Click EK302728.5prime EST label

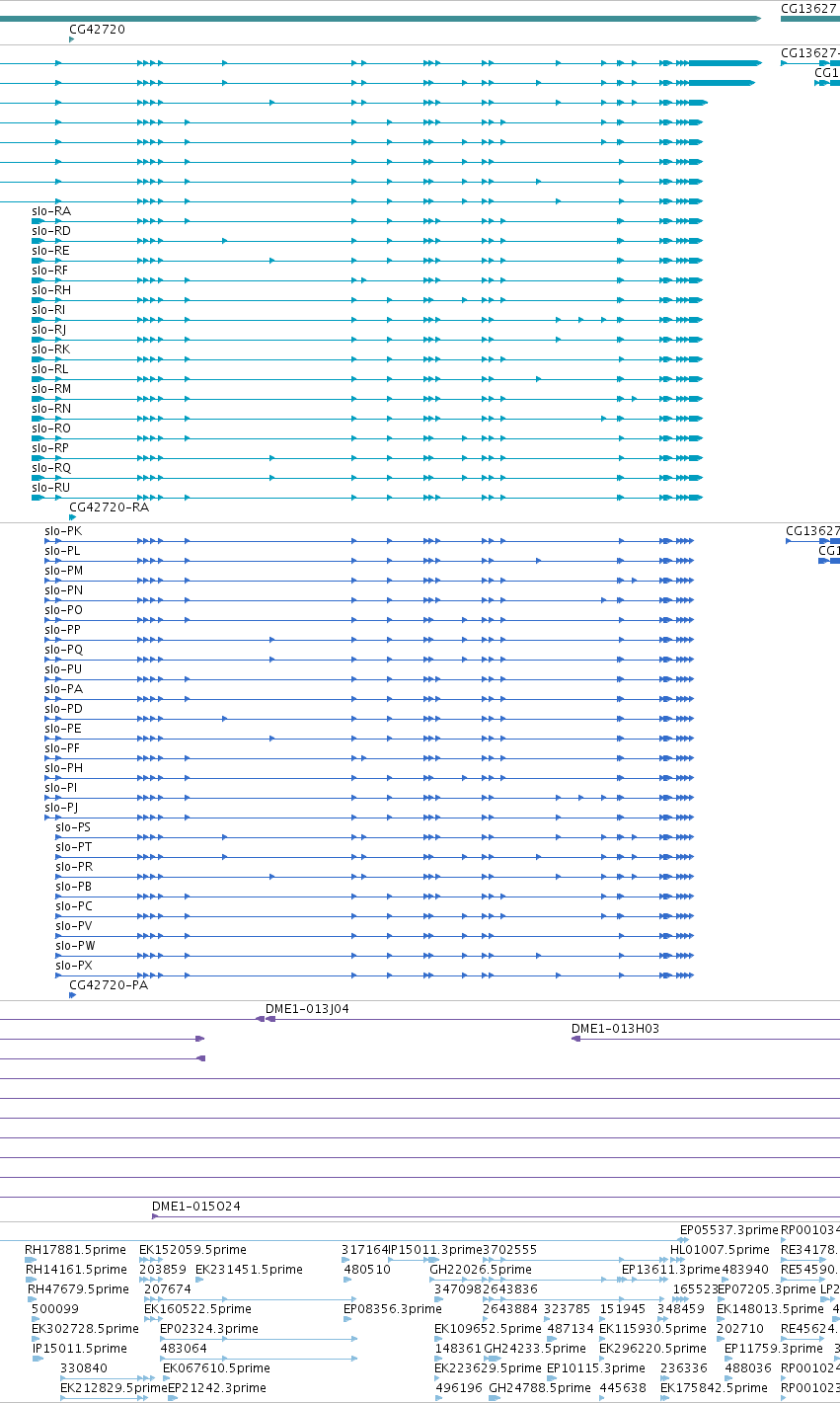click(85, 1329)
